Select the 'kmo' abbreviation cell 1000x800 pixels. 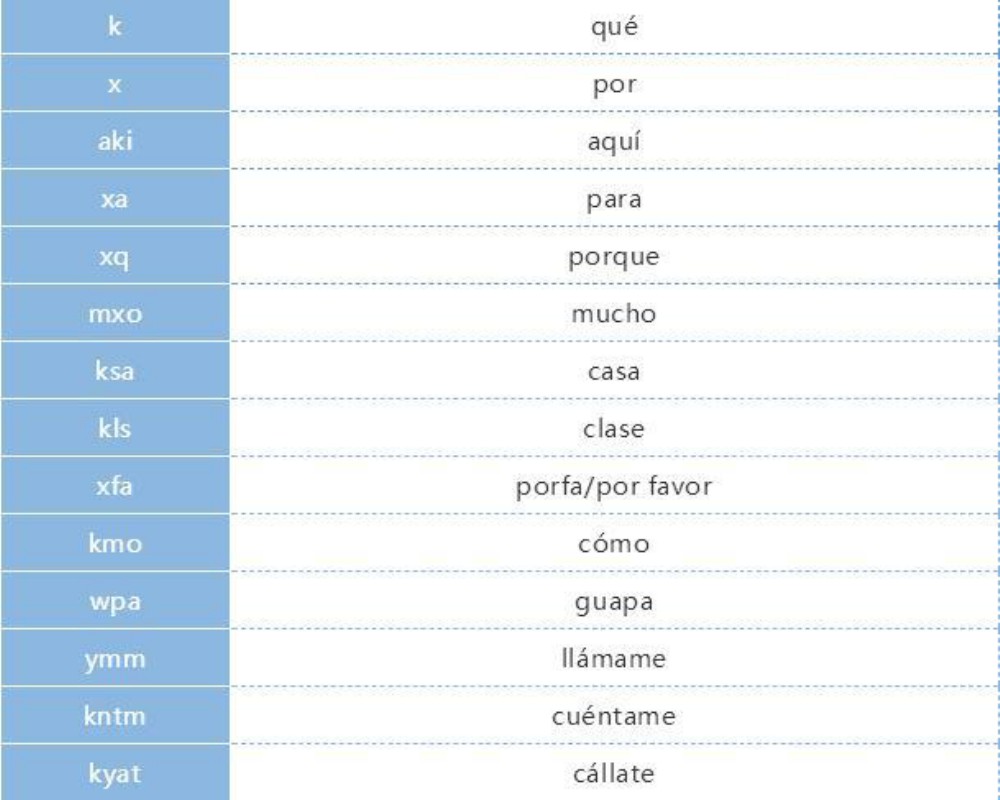click(114, 545)
